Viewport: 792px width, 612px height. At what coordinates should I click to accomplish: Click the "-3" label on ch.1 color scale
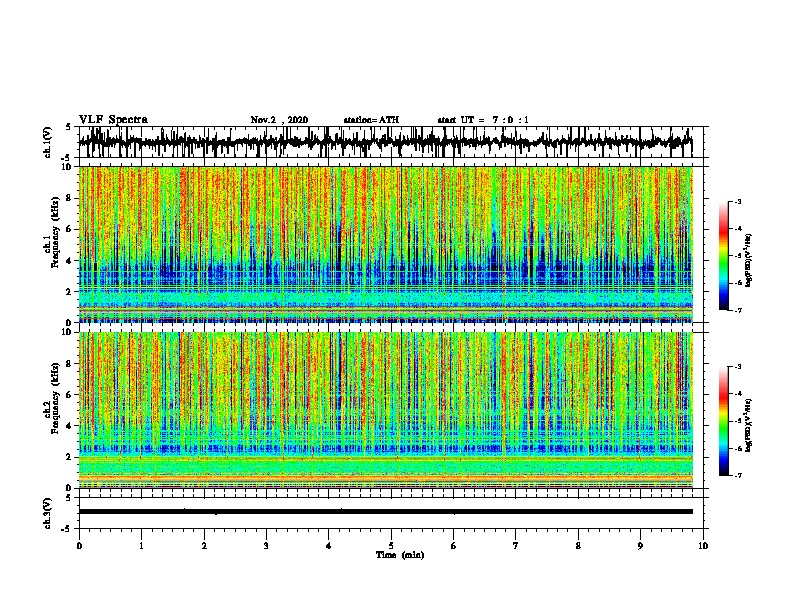pyautogui.click(x=737, y=201)
